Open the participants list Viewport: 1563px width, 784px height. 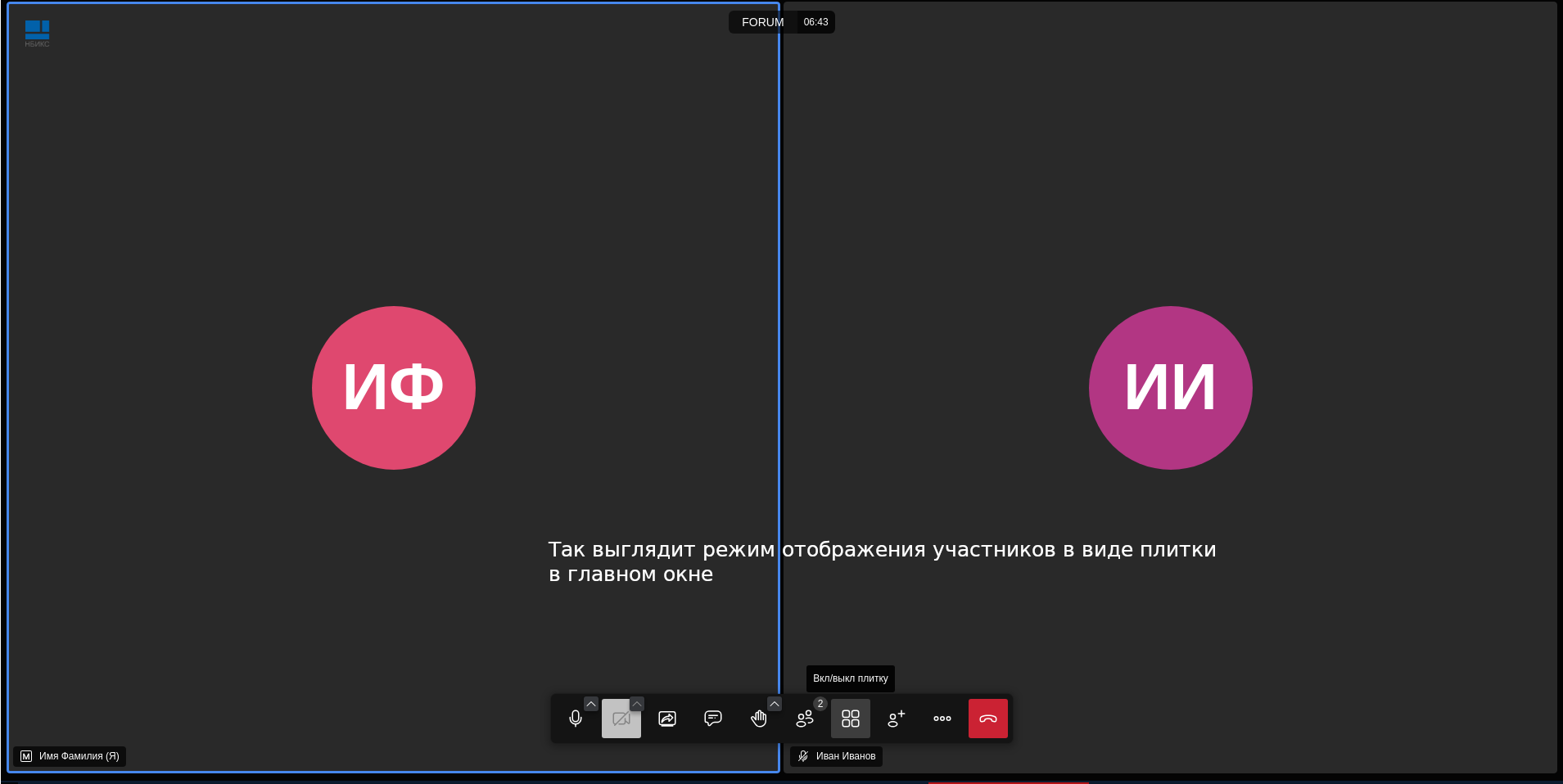(805, 719)
